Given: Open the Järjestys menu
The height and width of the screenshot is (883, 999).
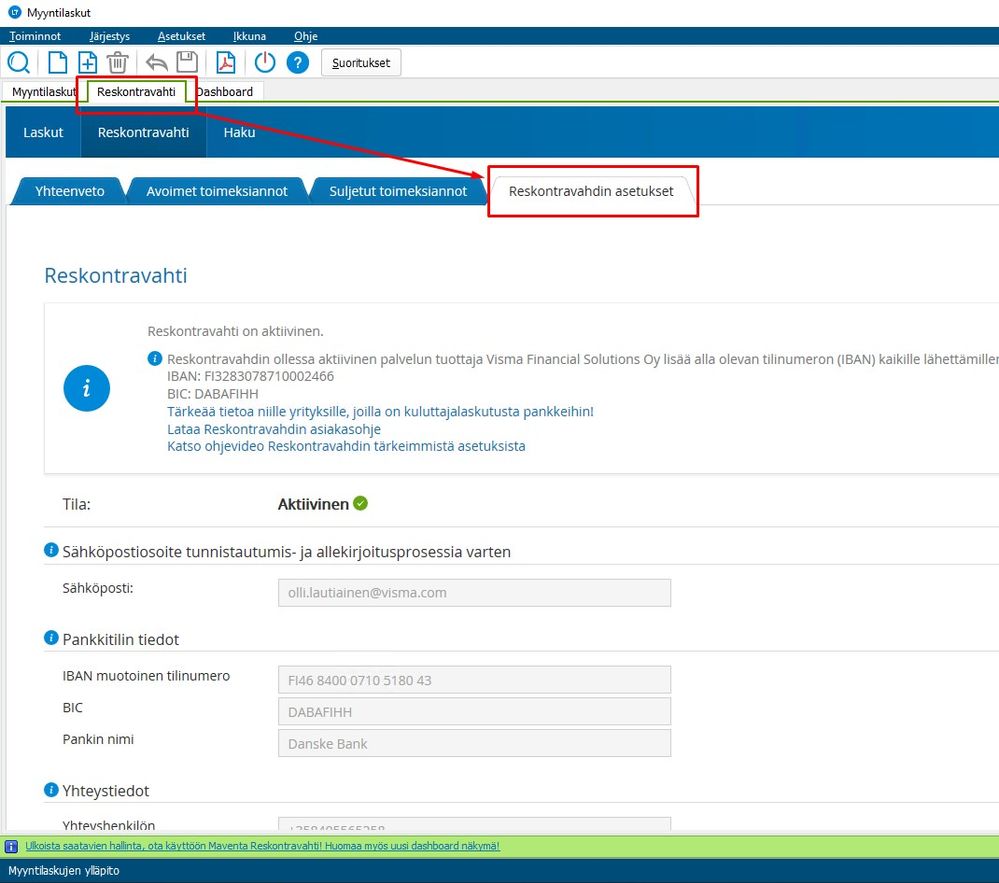Looking at the screenshot, I should pos(110,36).
